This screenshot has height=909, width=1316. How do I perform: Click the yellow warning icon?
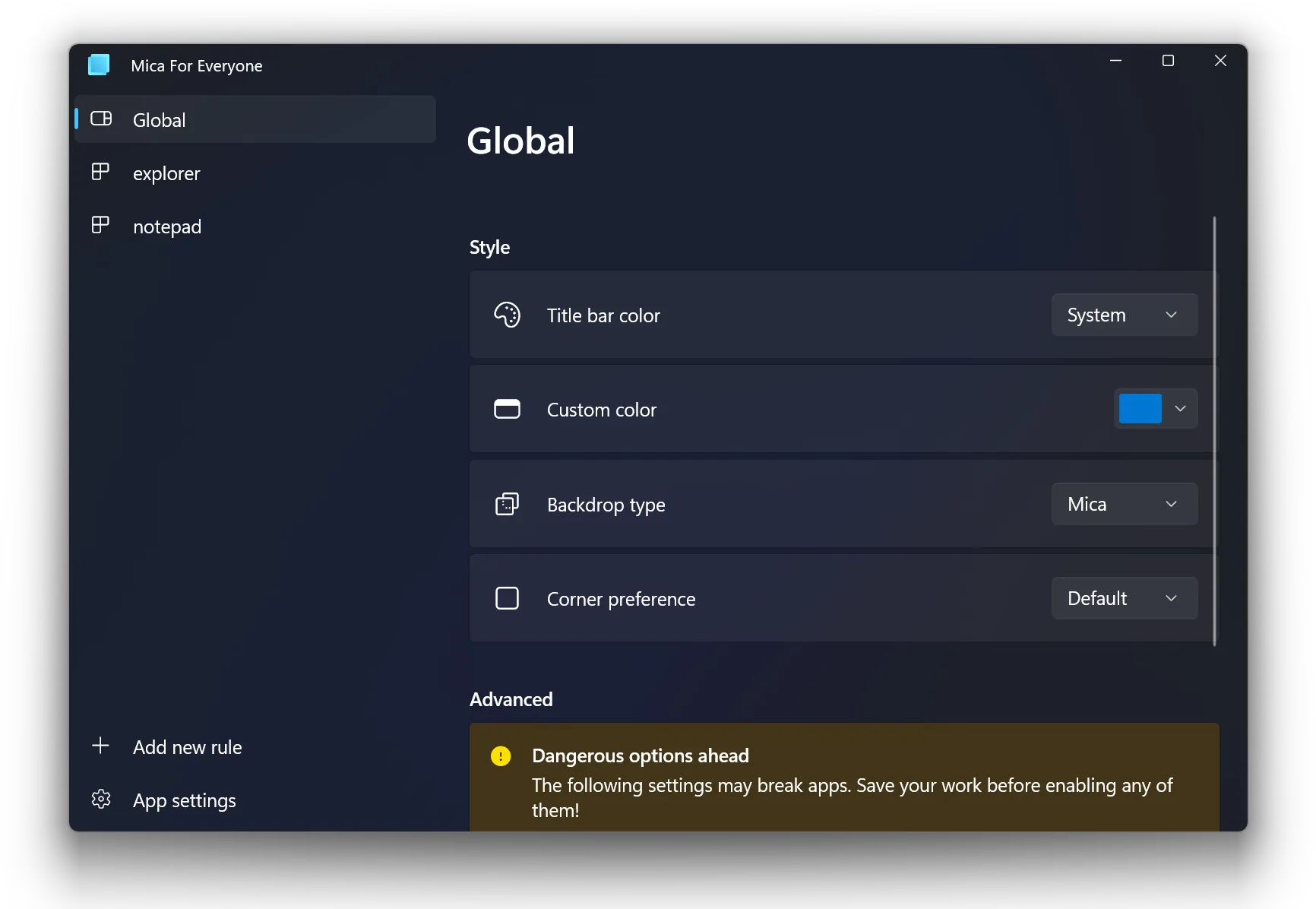tap(501, 755)
